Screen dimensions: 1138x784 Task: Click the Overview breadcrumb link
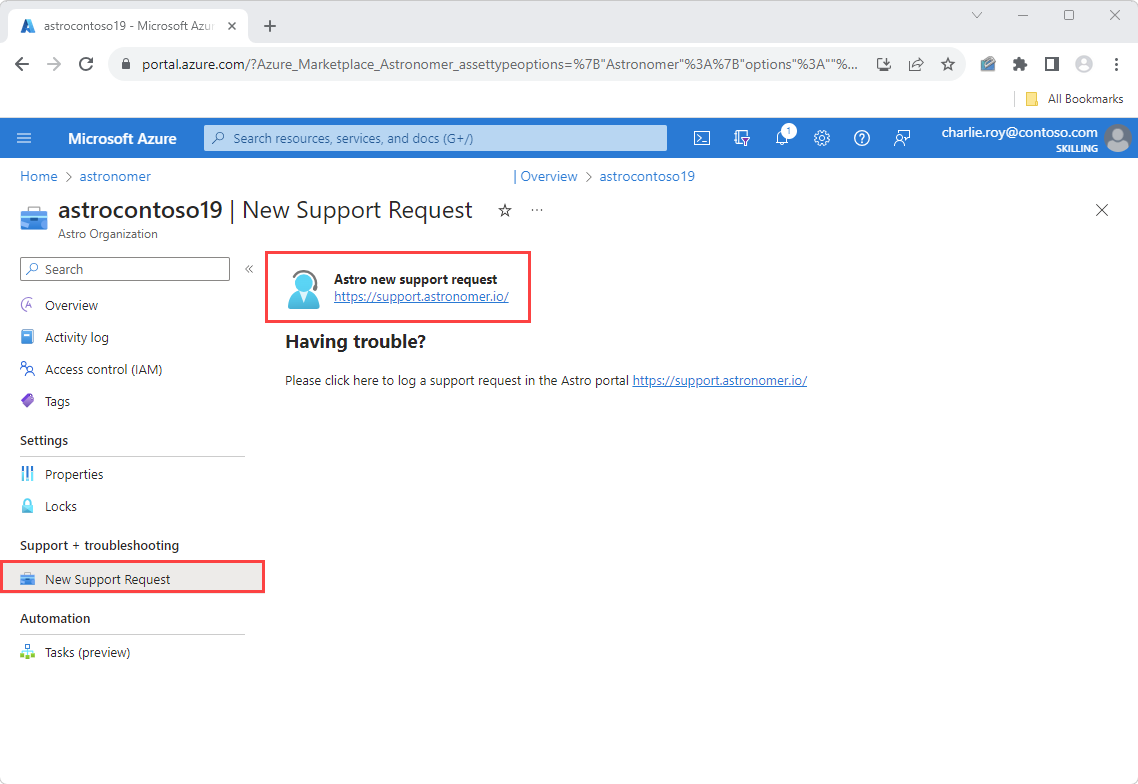549,176
